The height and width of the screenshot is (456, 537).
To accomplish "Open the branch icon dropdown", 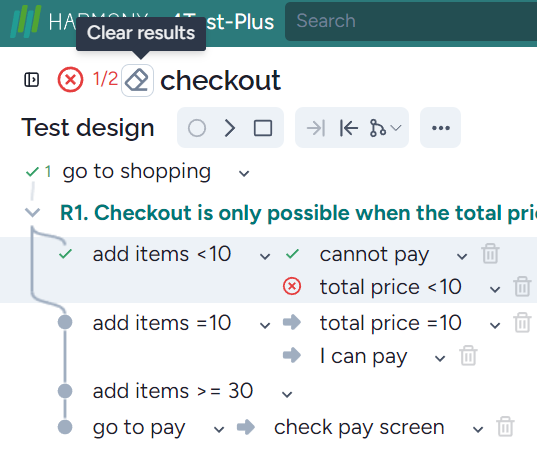I will [x=385, y=128].
